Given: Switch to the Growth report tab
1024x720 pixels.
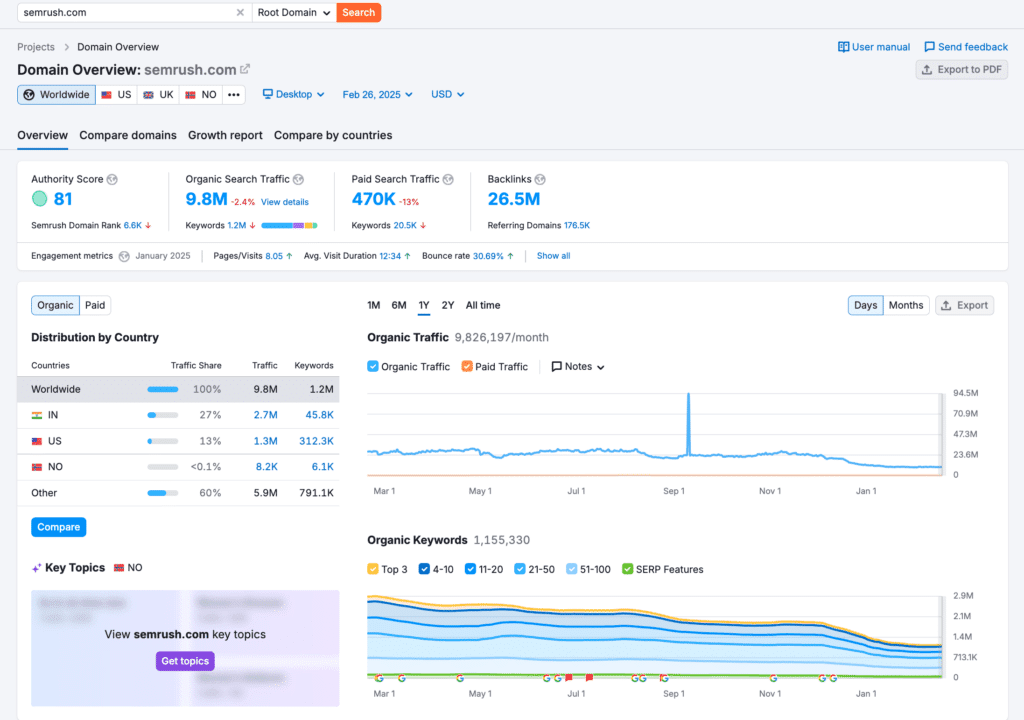Looking at the screenshot, I should click(x=225, y=135).
